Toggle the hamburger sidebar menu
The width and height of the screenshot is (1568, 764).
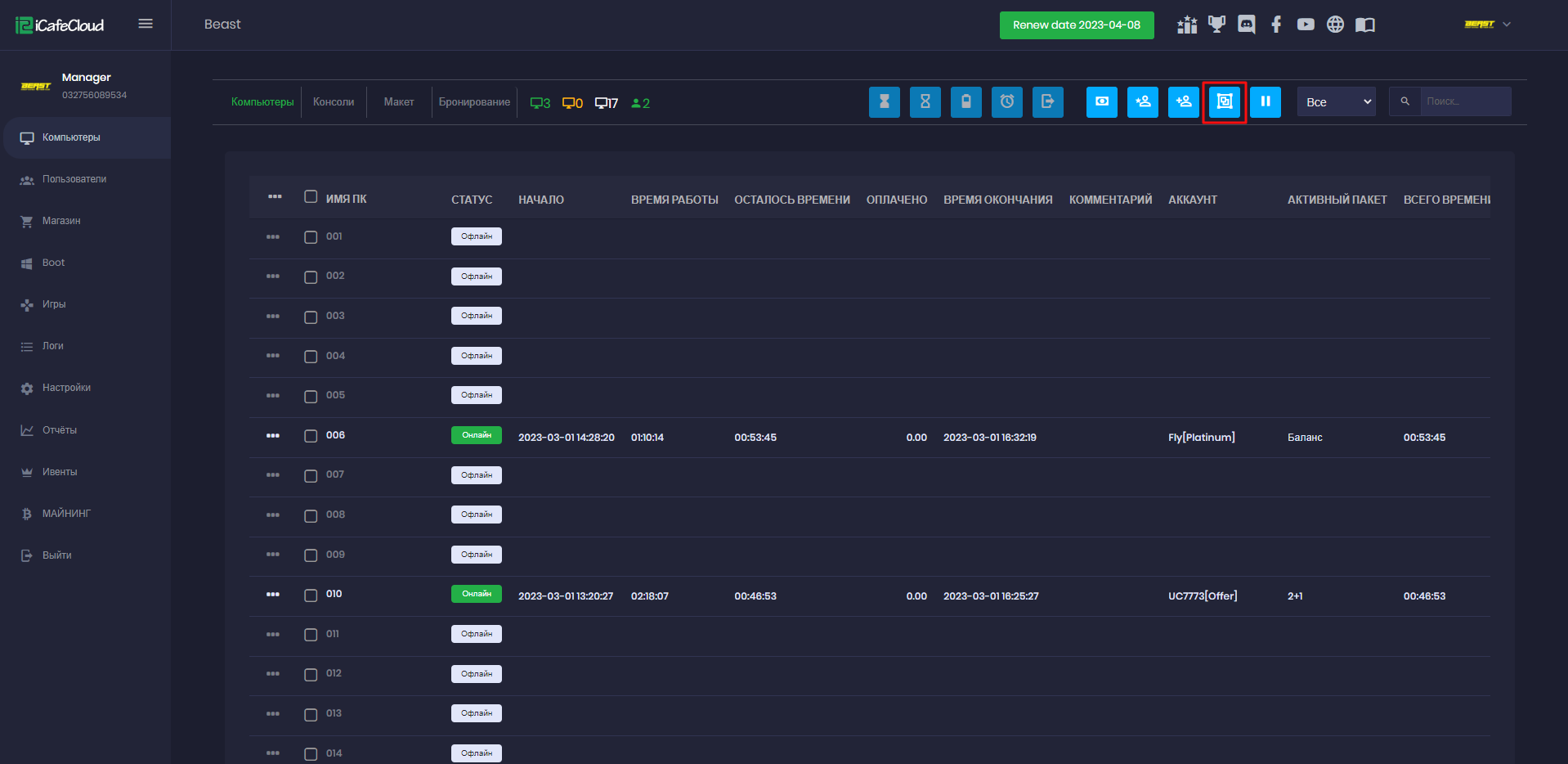click(146, 24)
